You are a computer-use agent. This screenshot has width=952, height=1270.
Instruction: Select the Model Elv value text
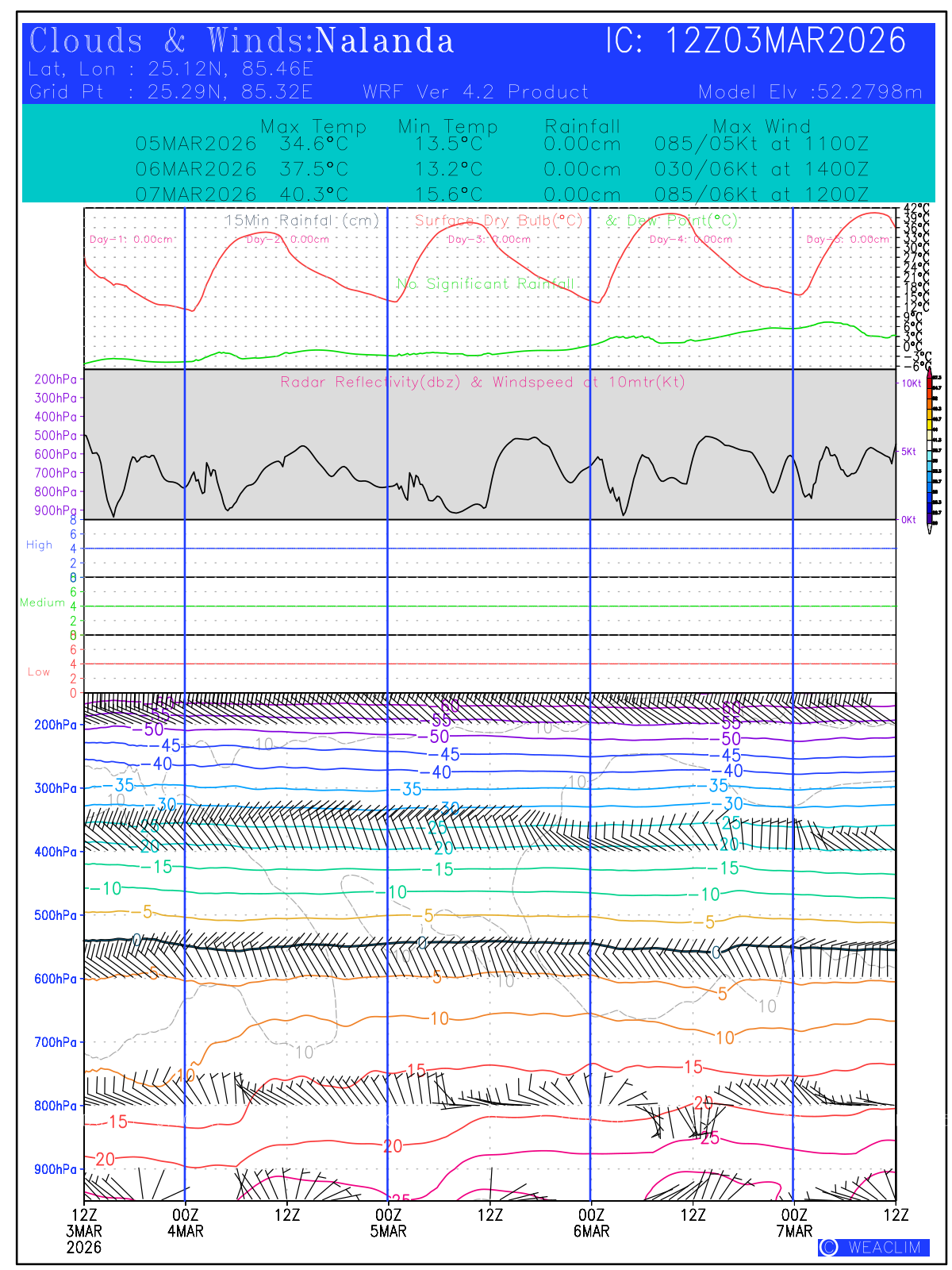pyautogui.click(x=810, y=92)
